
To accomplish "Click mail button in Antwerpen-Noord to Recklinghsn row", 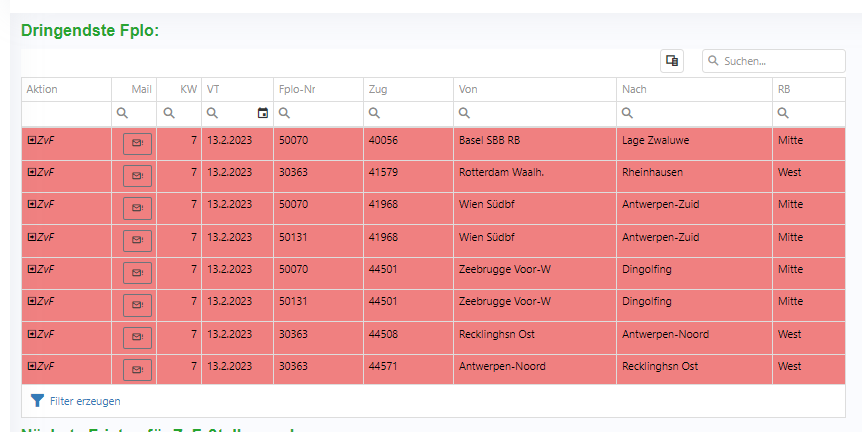I will tap(137, 370).
